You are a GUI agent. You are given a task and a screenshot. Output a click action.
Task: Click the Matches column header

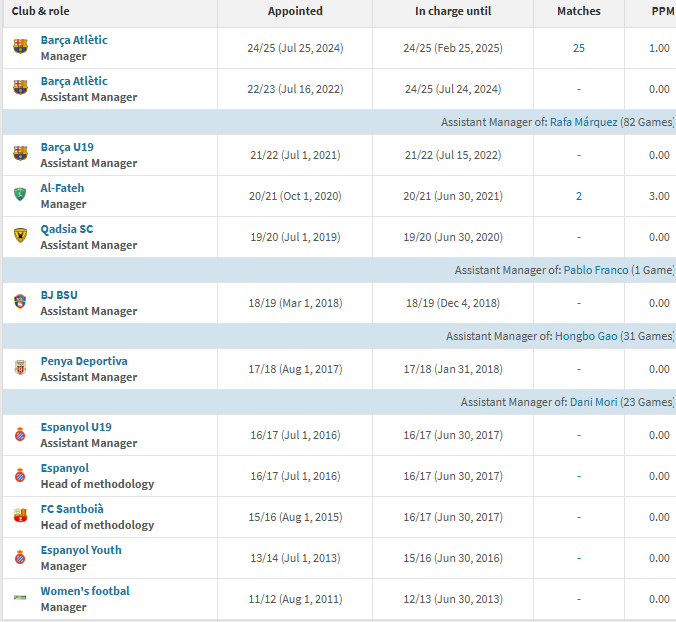coord(579,11)
